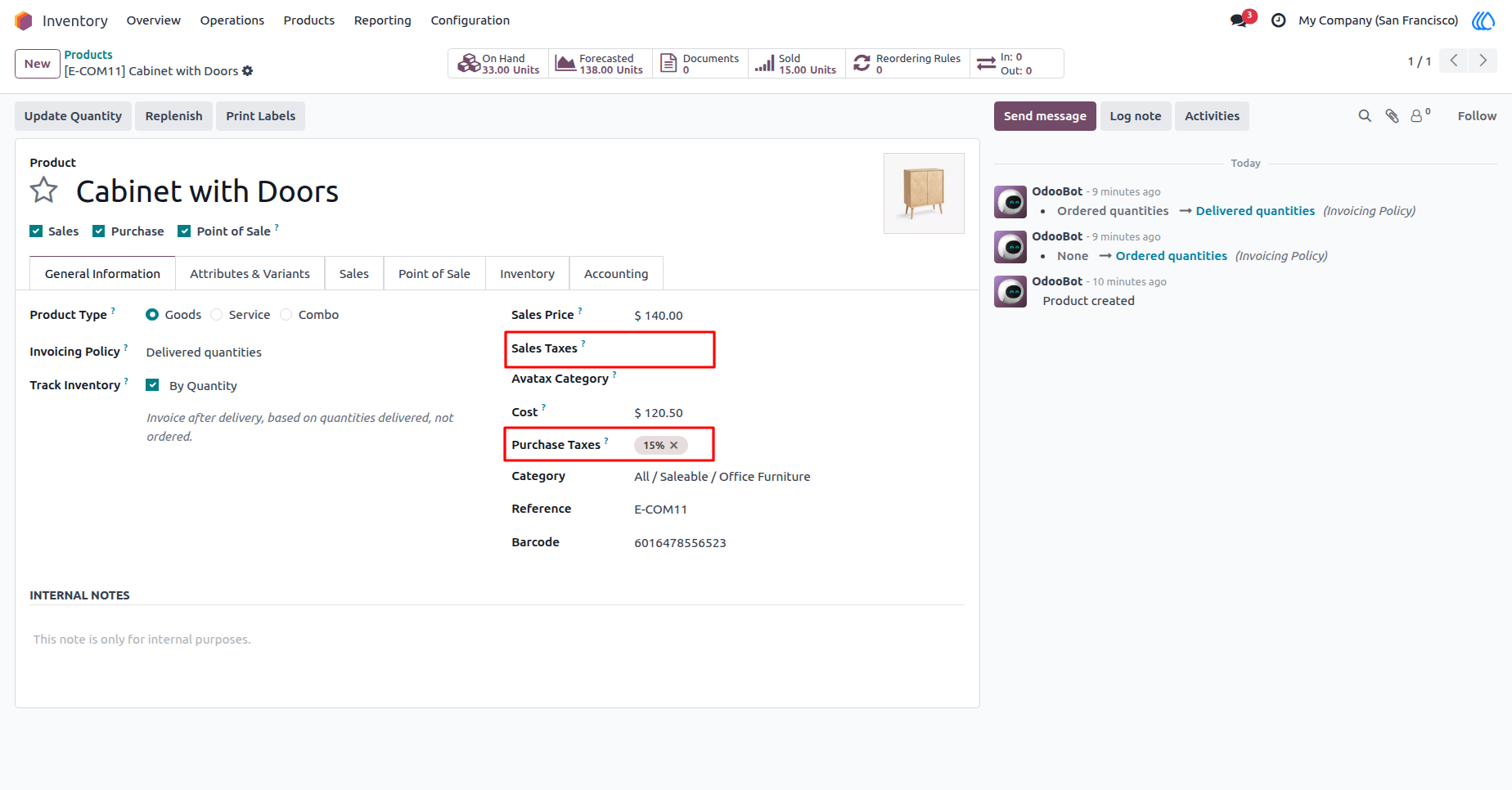Screen dimensions: 1512x790
Task: Select the Service product type
Action: click(x=216, y=315)
